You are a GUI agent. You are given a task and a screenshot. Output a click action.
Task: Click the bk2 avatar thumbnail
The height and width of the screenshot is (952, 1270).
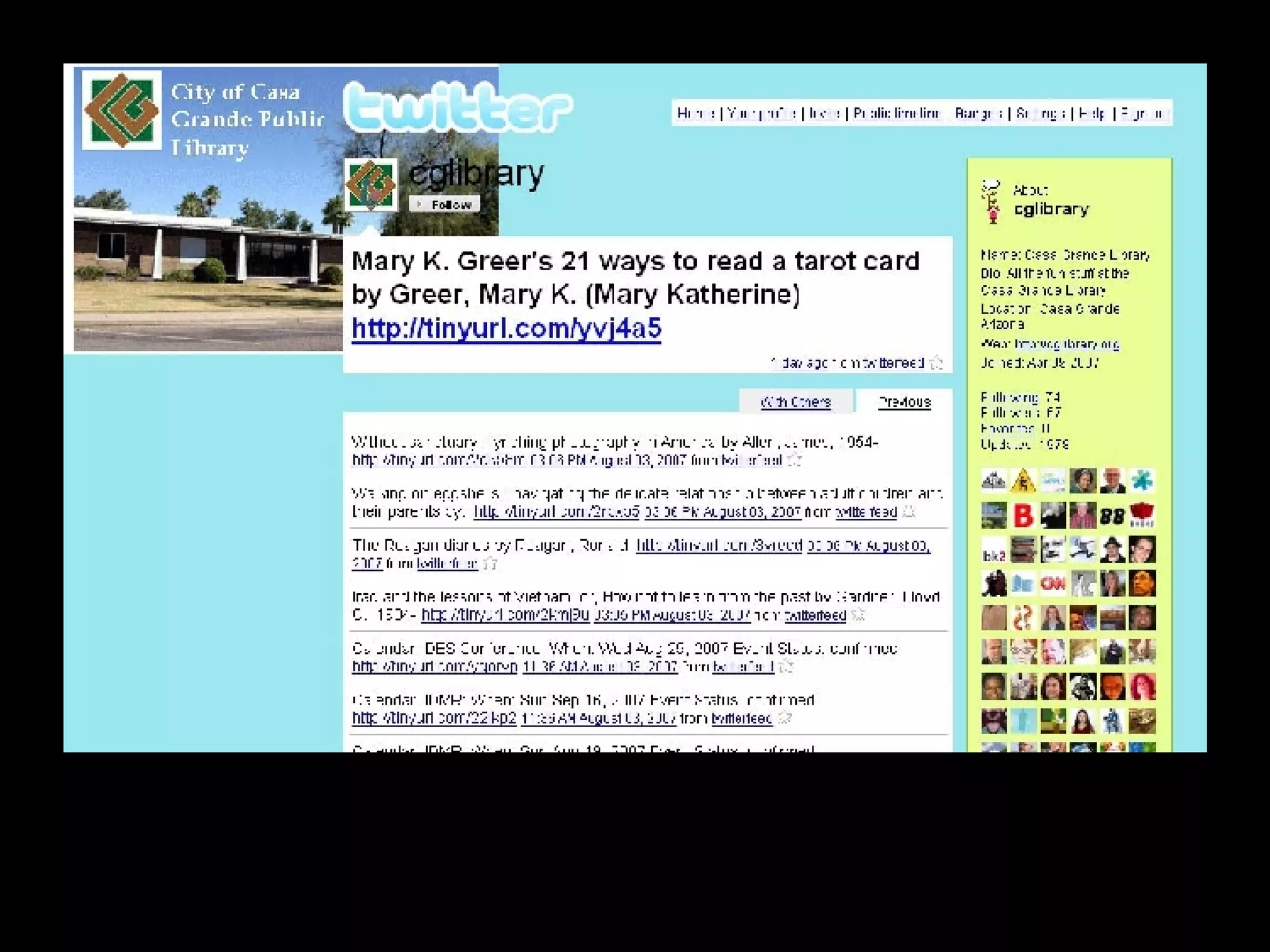click(x=993, y=550)
